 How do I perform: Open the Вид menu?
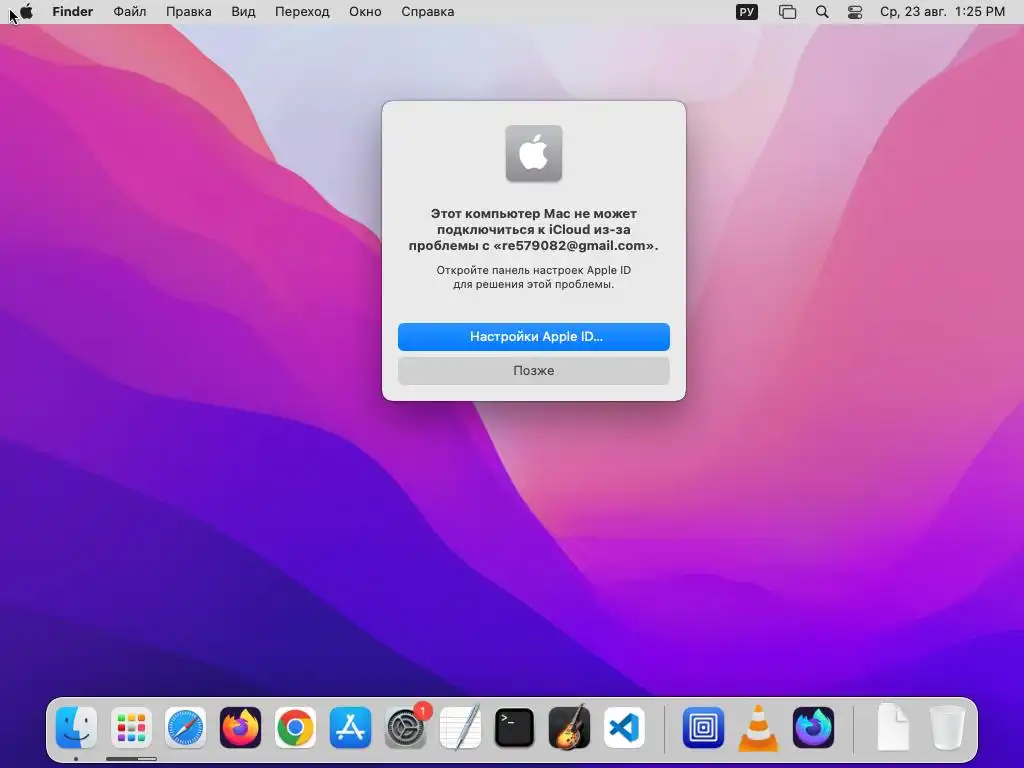click(243, 12)
